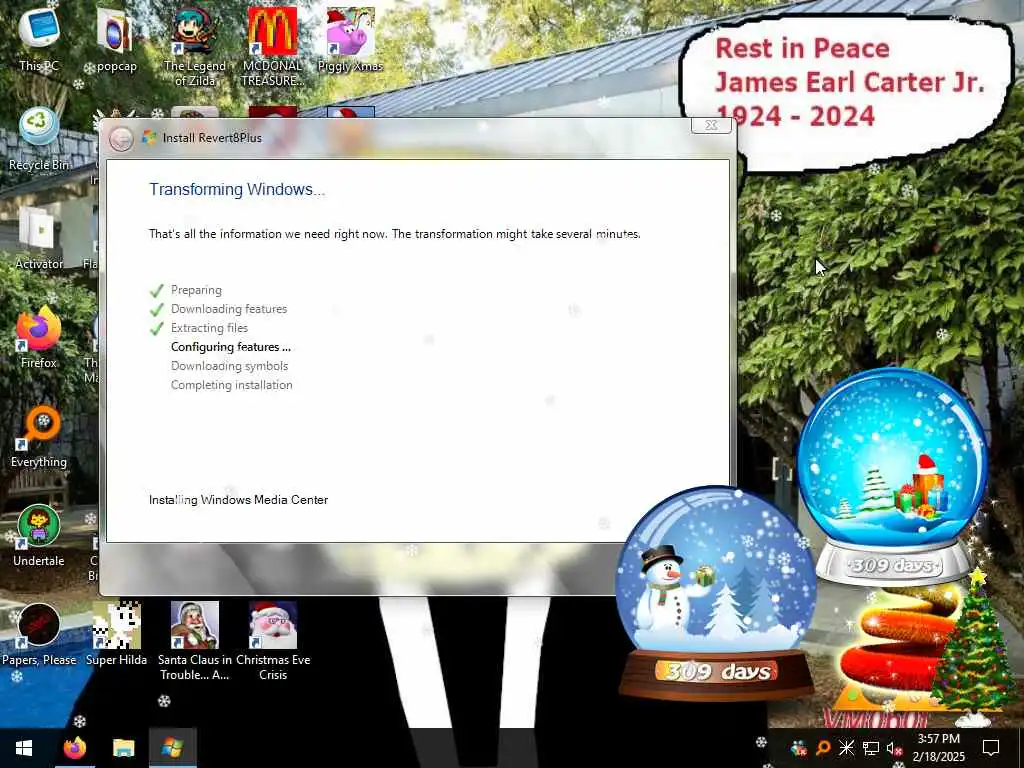This screenshot has width=1024, height=768.
Task: Click the muted volume tray icon
Action: tap(895, 748)
